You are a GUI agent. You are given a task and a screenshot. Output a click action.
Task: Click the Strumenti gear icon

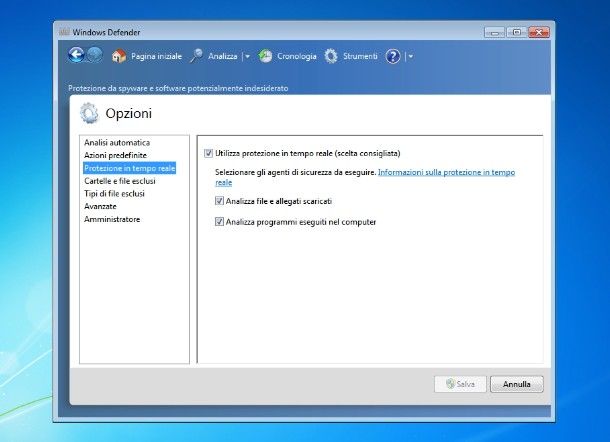(x=331, y=56)
